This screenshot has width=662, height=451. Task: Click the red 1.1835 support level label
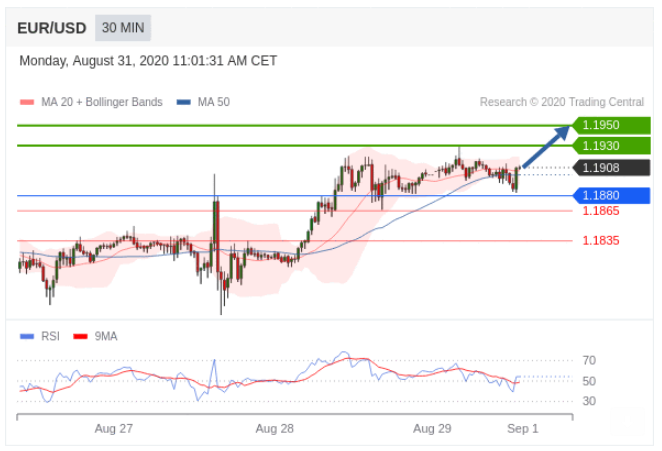tap(601, 241)
